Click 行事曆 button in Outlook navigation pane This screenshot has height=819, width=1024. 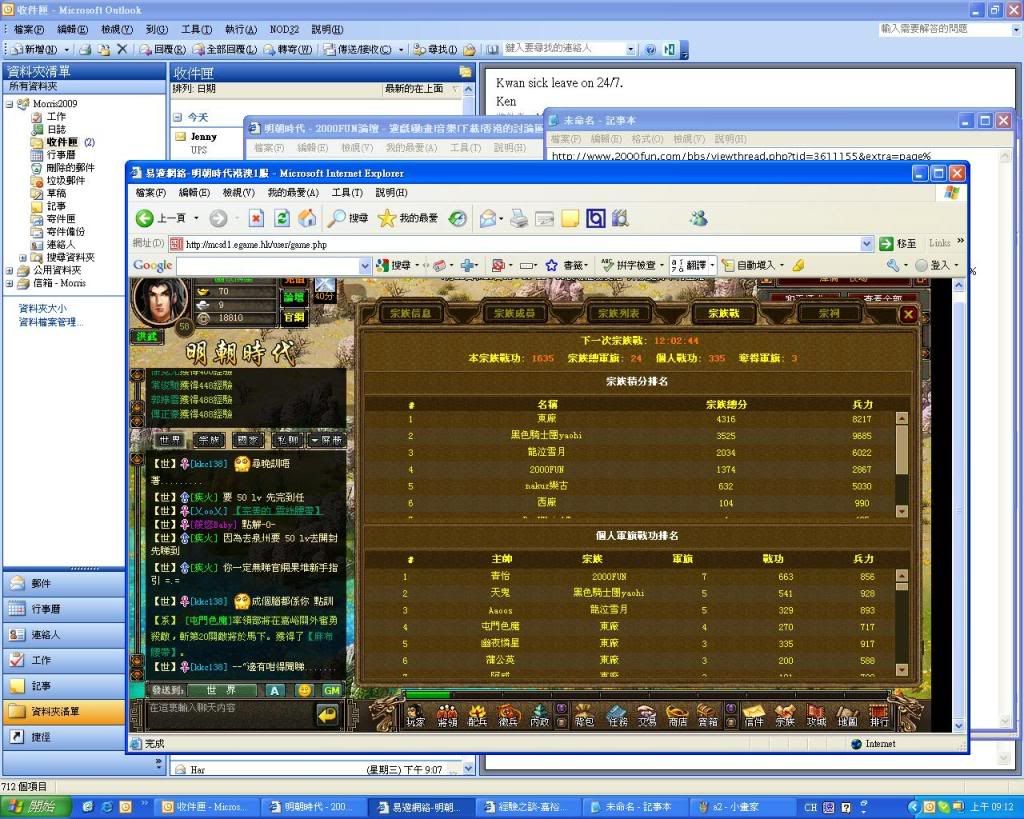64,609
